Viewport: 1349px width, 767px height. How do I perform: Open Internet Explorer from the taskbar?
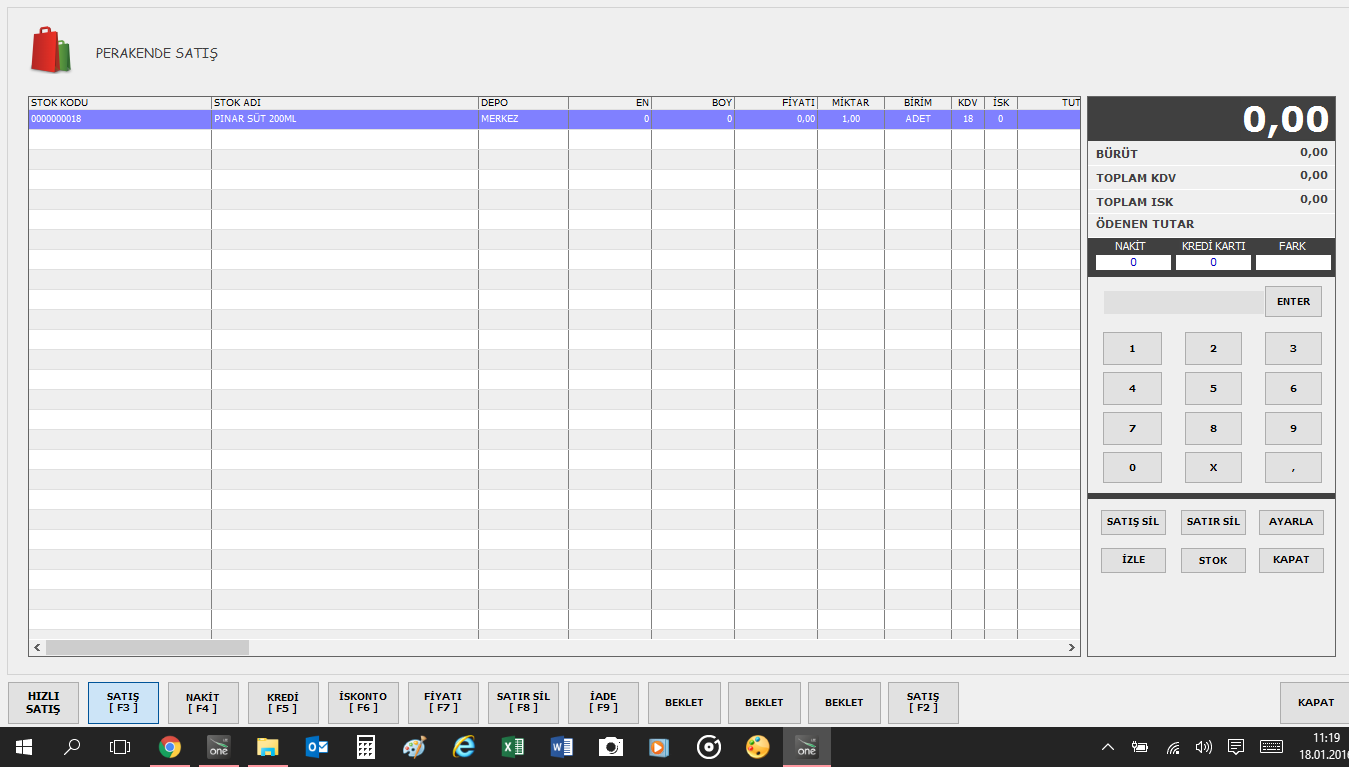coord(464,747)
